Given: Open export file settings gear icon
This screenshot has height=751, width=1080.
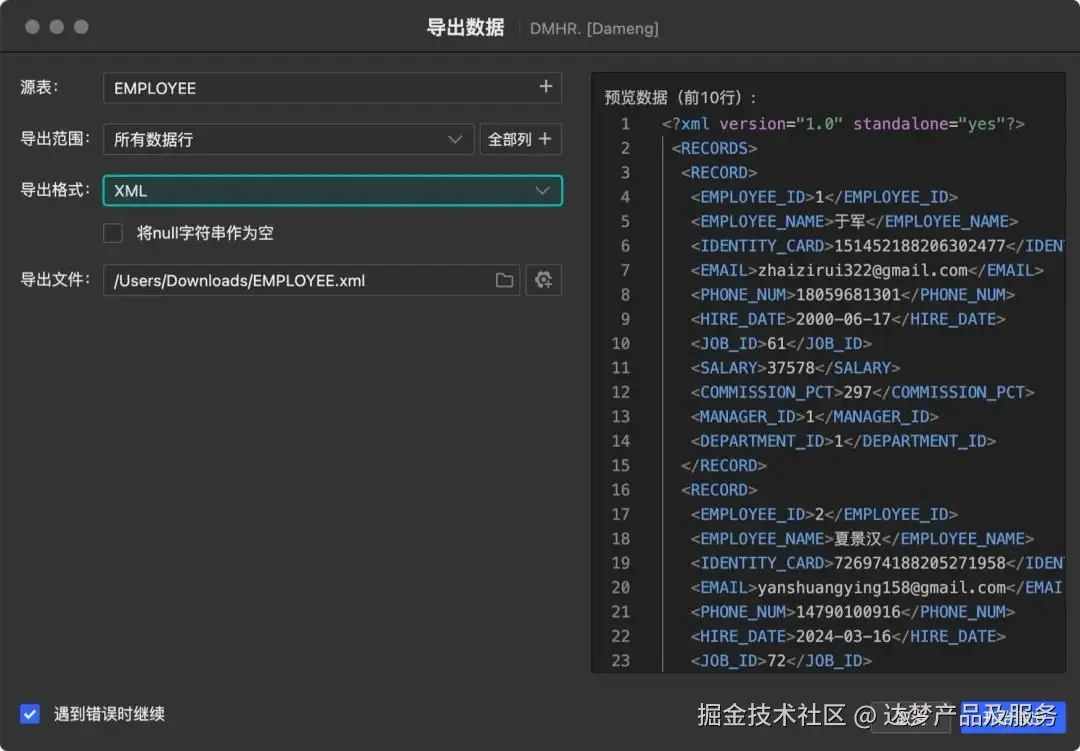Looking at the screenshot, I should tap(543, 280).
